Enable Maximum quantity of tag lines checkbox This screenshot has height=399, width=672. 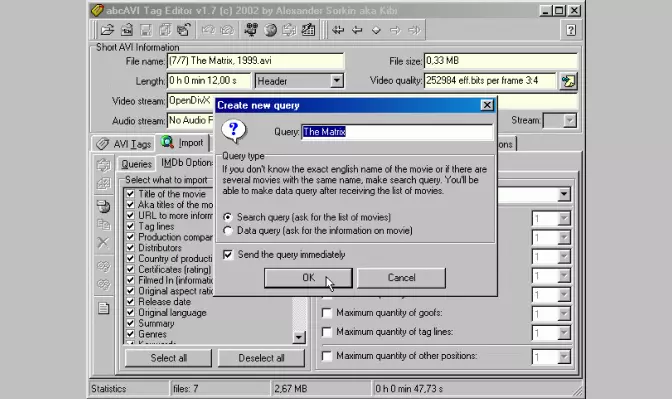pyautogui.click(x=327, y=332)
